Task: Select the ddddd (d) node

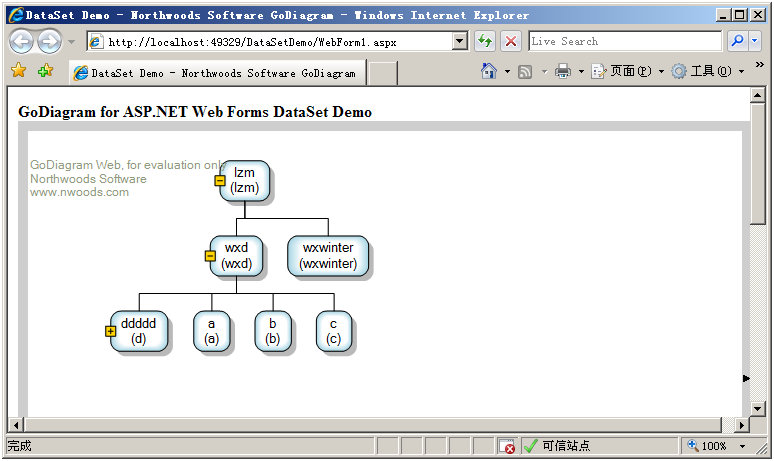Action: click(x=139, y=331)
